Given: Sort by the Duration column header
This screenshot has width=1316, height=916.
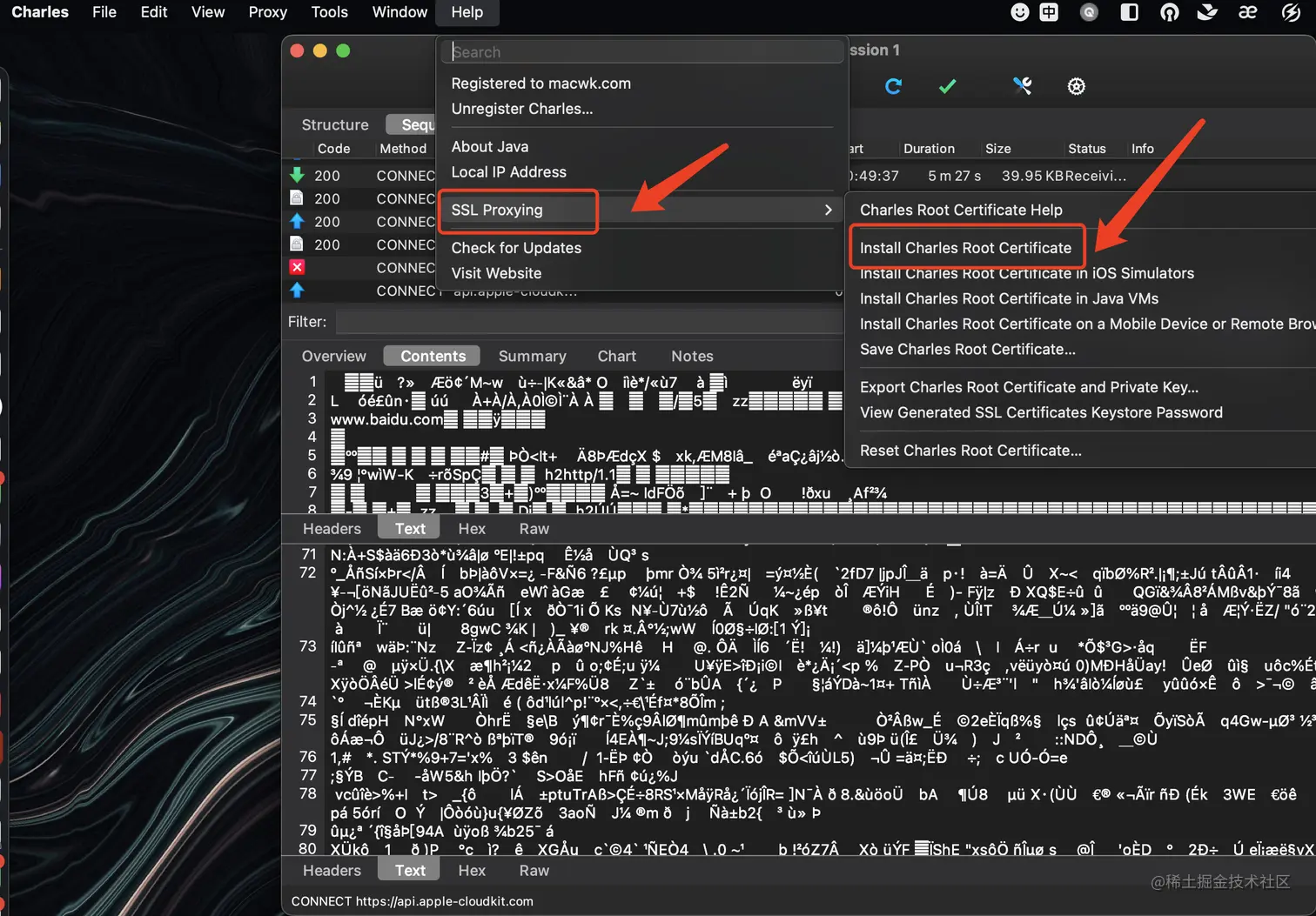Looking at the screenshot, I should point(929,149).
